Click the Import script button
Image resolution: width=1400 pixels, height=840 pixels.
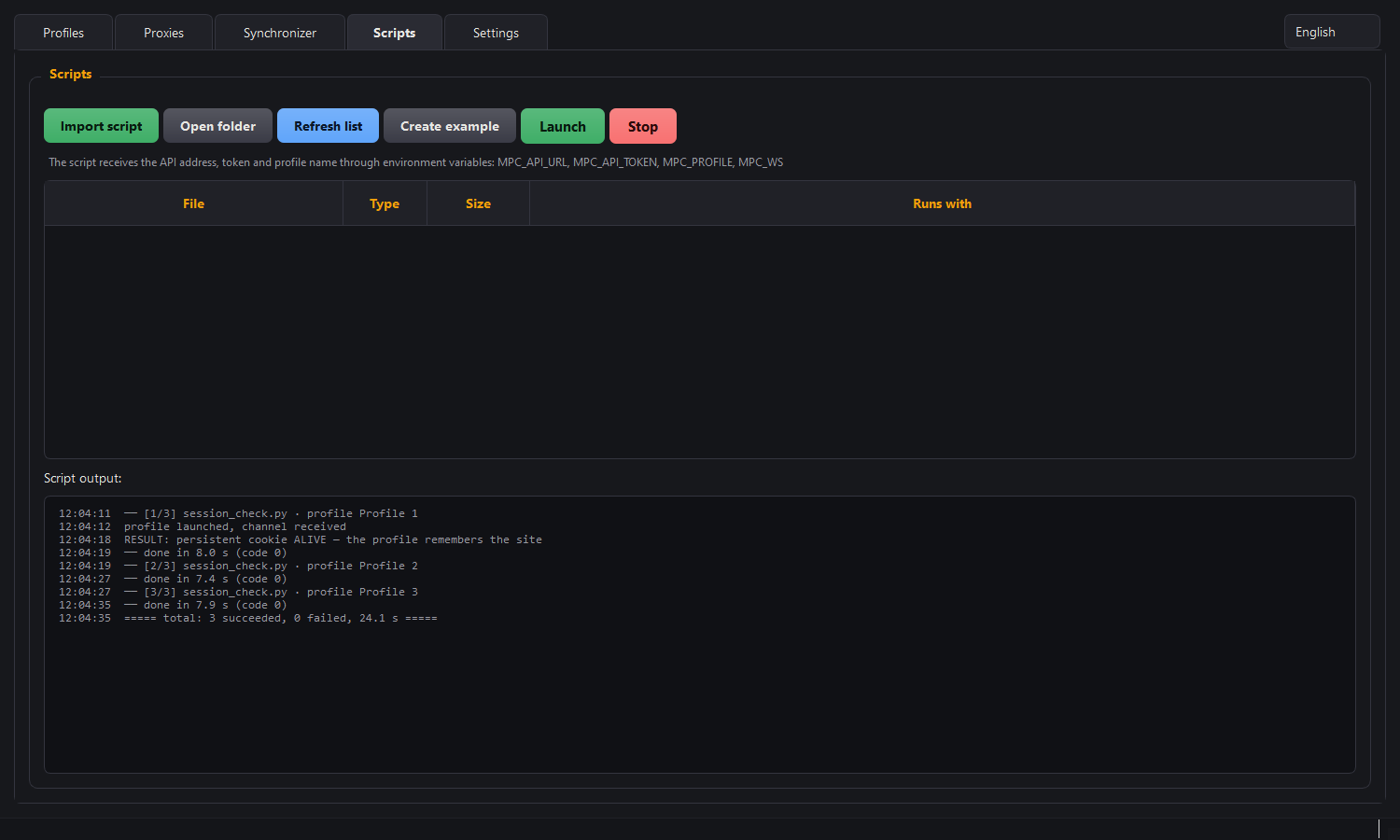[101, 126]
